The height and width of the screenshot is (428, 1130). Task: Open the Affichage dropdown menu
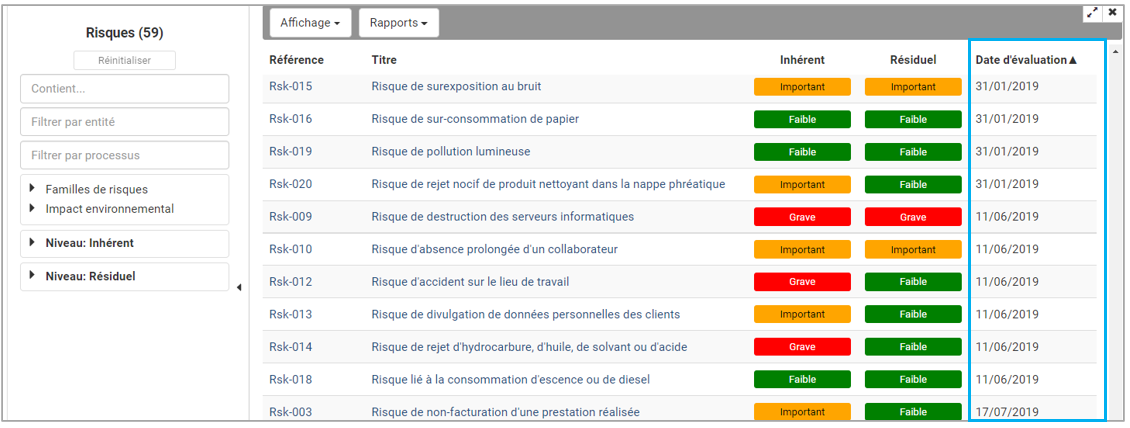[x=310, y=23]
